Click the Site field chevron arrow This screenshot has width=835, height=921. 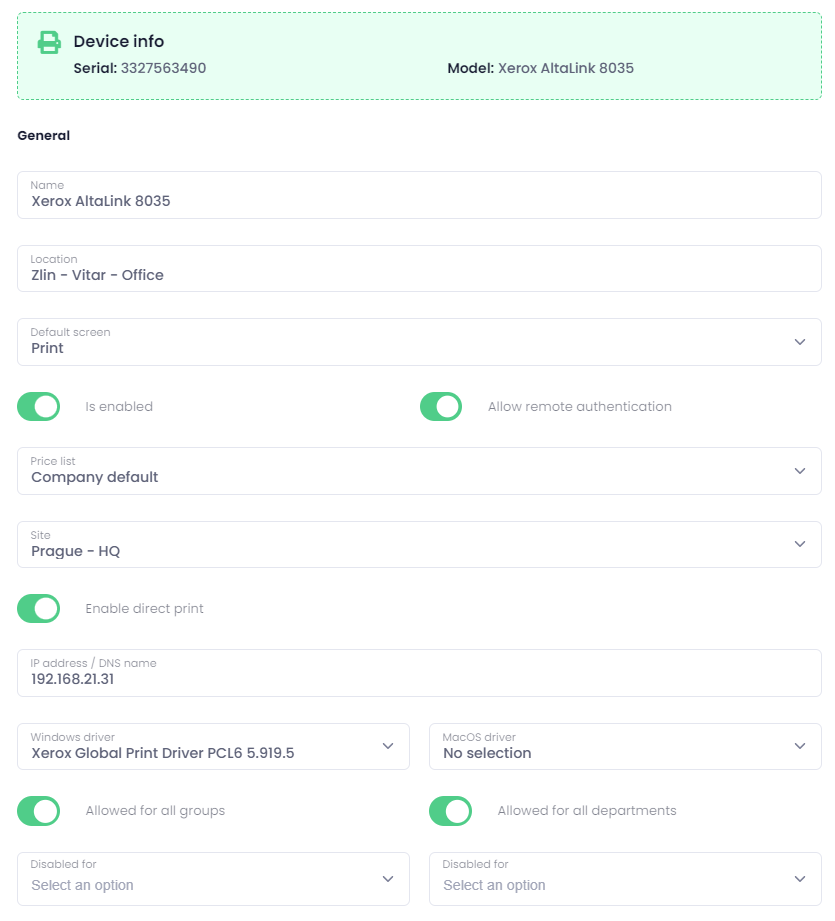pos(799,544)
